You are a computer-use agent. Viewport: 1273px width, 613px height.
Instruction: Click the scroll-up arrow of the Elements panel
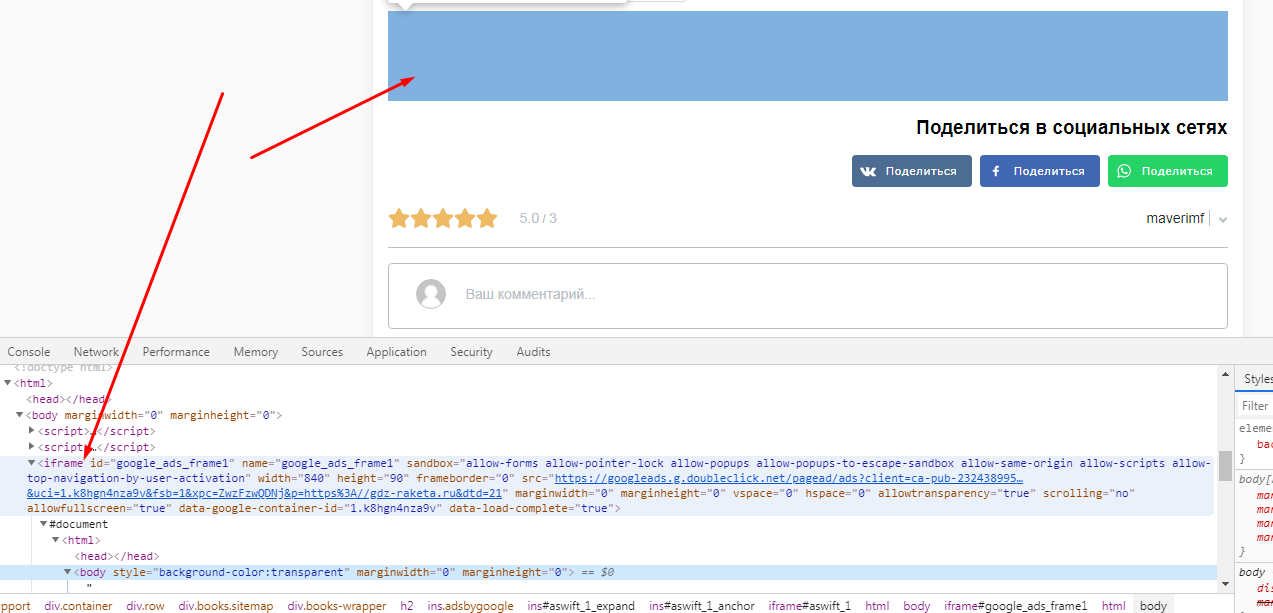pos(1224,375)
